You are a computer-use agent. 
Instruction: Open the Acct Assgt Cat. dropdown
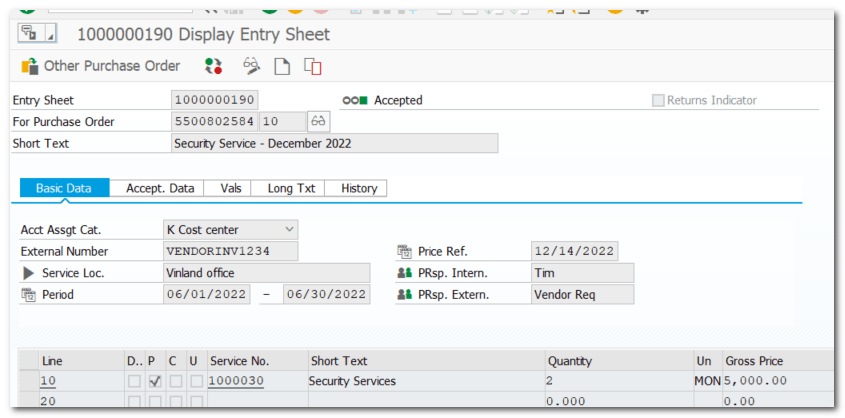pyautogui.click(x=290, y=230)
